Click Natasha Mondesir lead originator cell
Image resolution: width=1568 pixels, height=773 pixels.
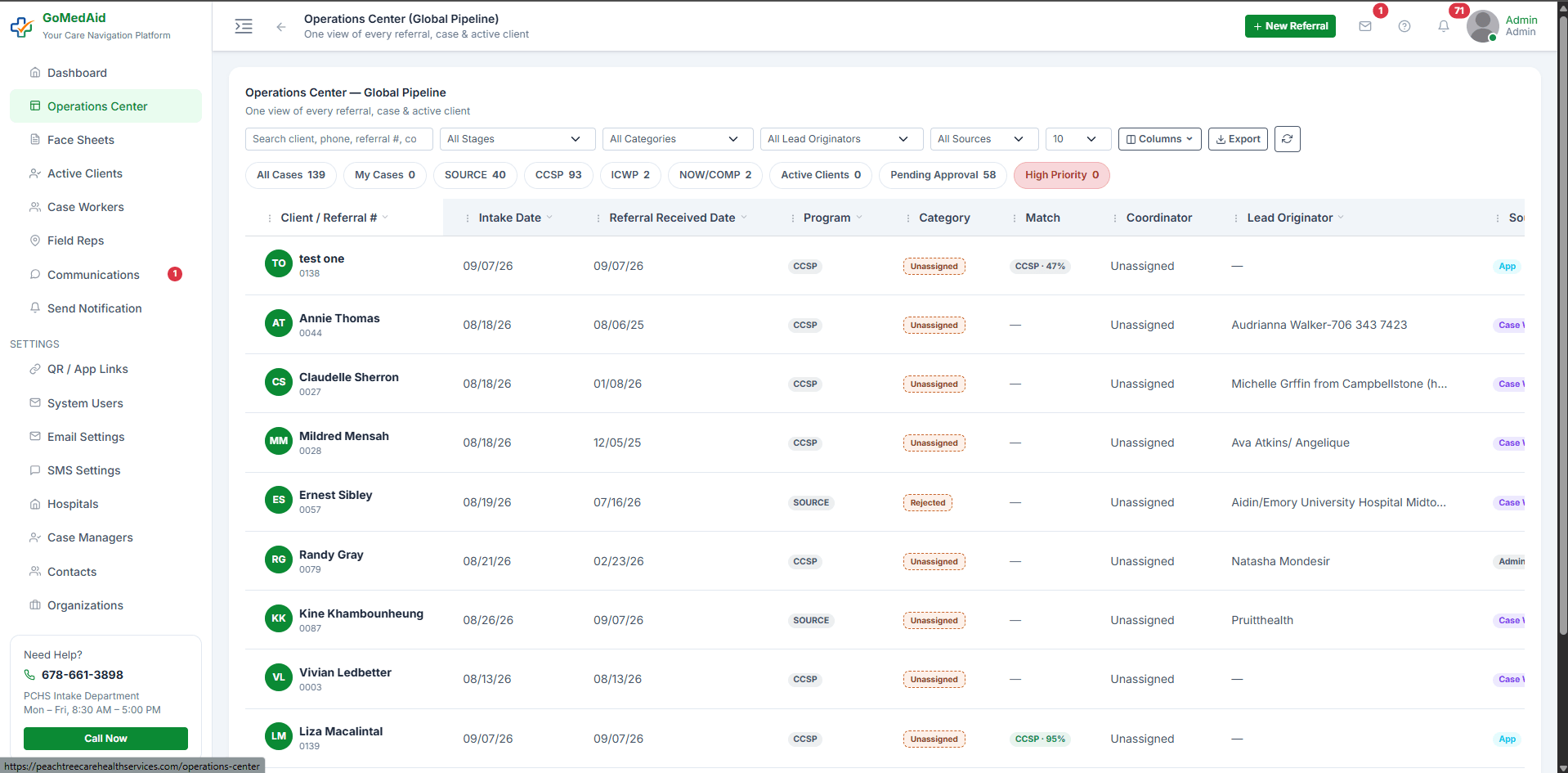point(1280,561)
